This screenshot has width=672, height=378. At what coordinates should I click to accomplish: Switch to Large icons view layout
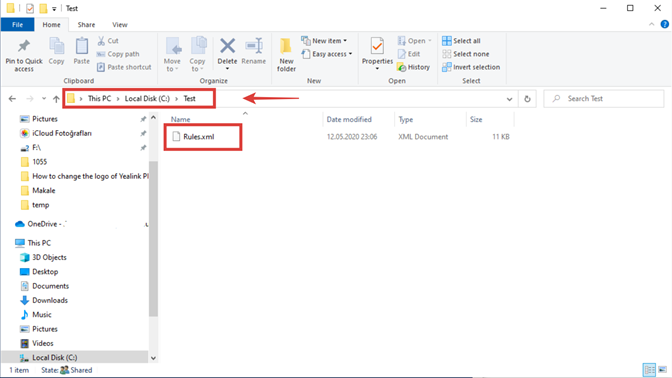tap(663, 370)
